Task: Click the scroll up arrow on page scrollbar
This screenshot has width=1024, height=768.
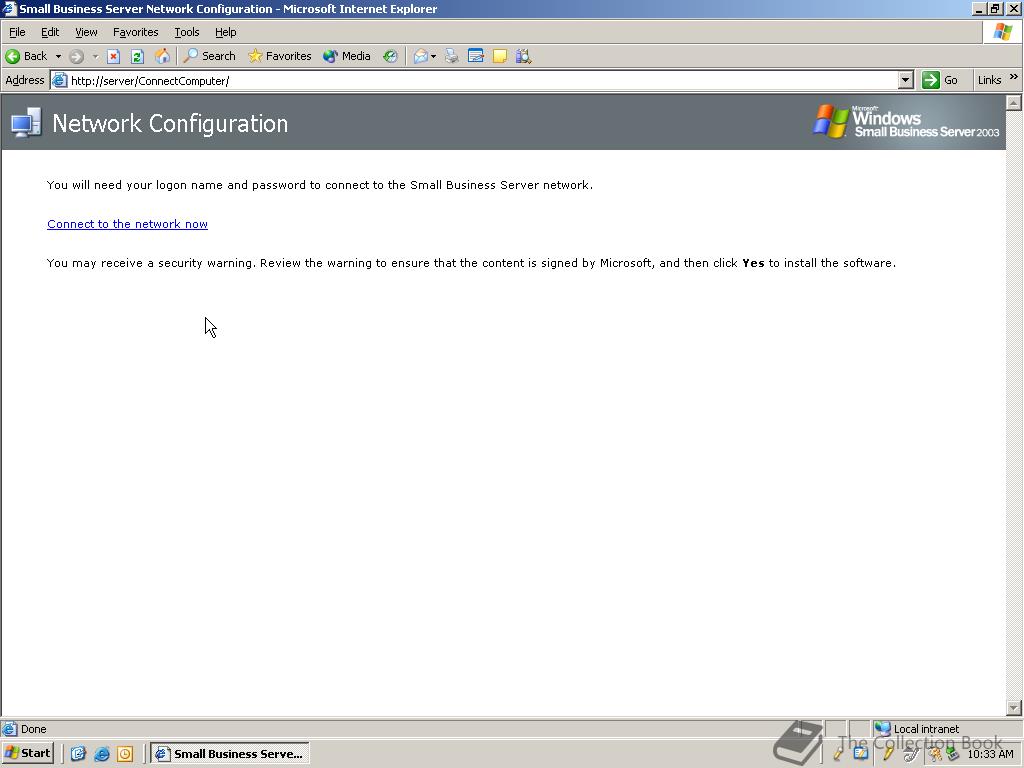Action: [1014, 103]
